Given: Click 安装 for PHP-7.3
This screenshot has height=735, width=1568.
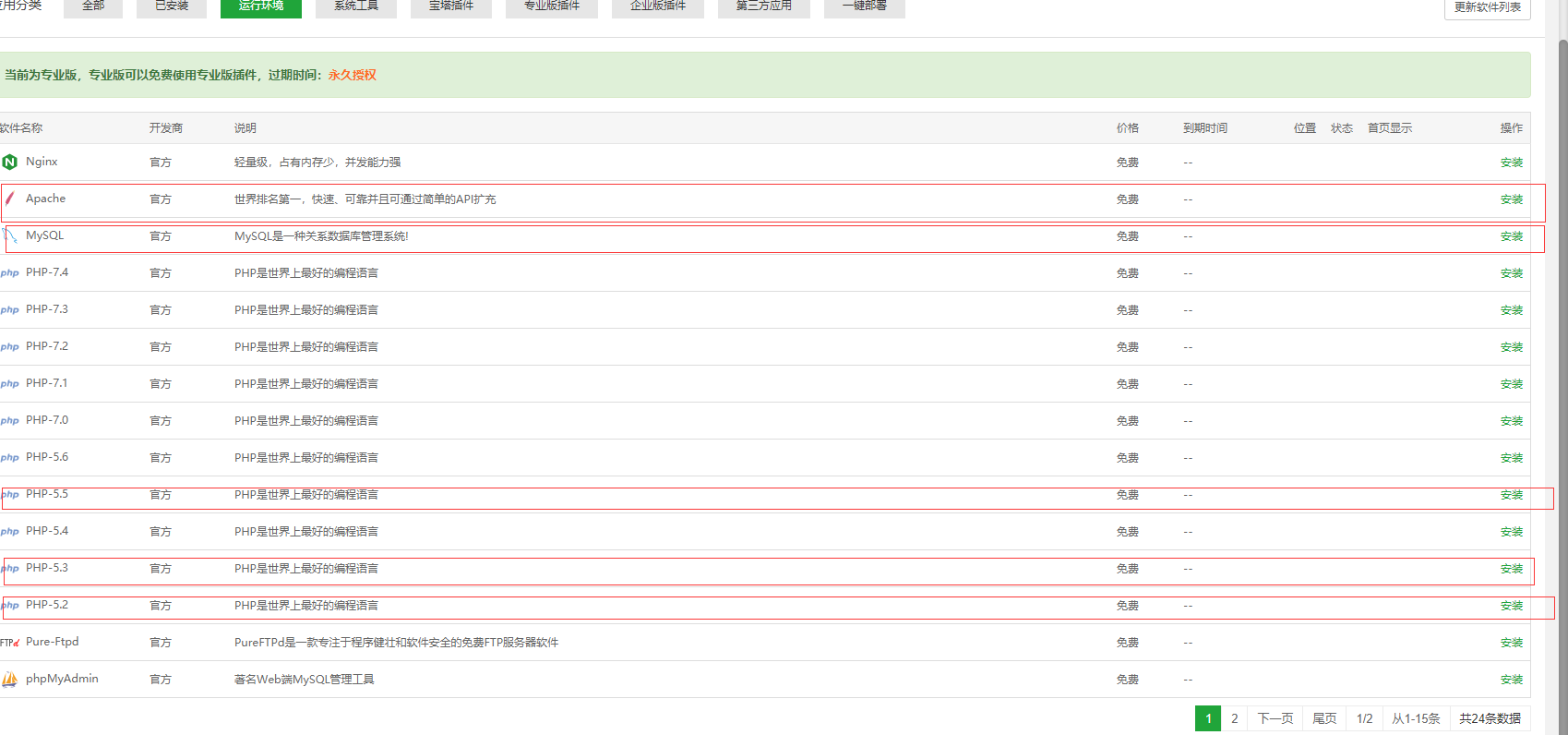Looking at the screenshot, I should point(1512,310).
